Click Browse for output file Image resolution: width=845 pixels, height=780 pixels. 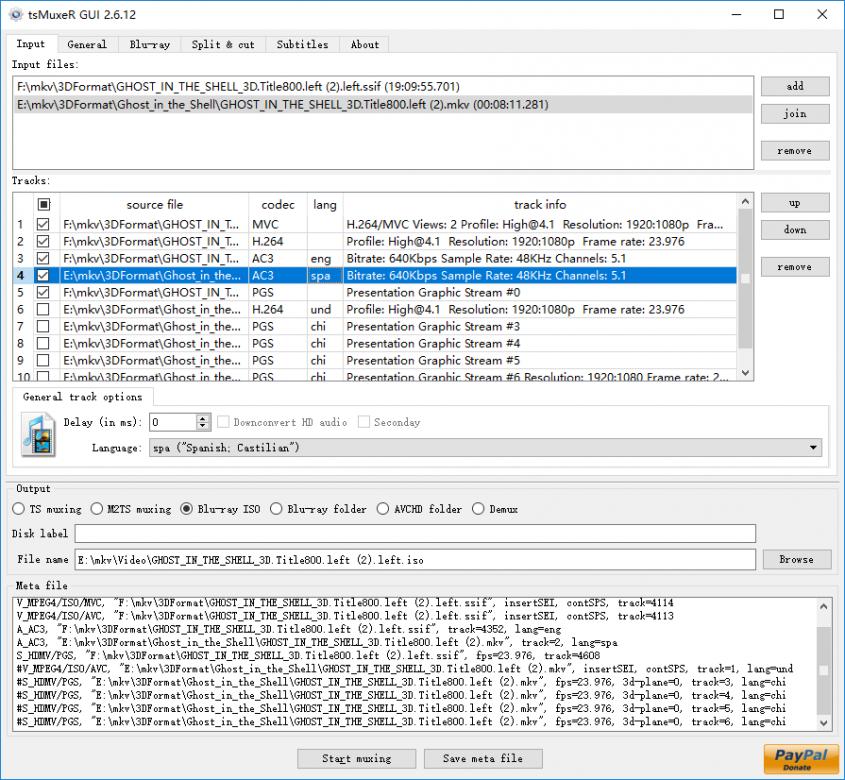point(796,560)
